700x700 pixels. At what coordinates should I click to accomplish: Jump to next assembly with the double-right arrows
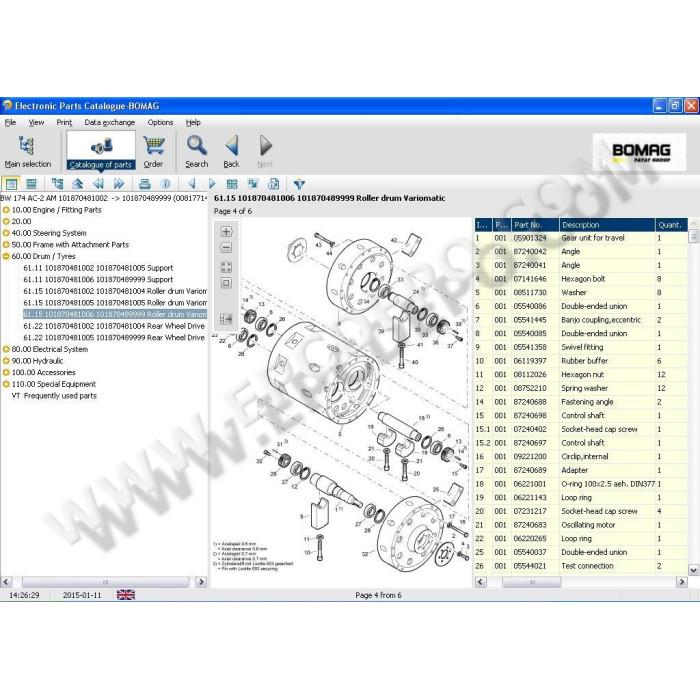tap(119, 184)
